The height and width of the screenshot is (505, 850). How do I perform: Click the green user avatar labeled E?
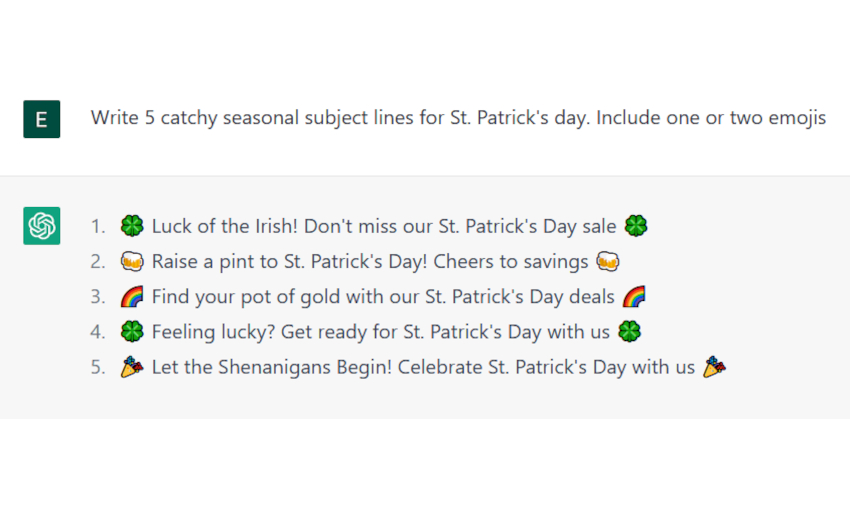(x=41, y=119)
